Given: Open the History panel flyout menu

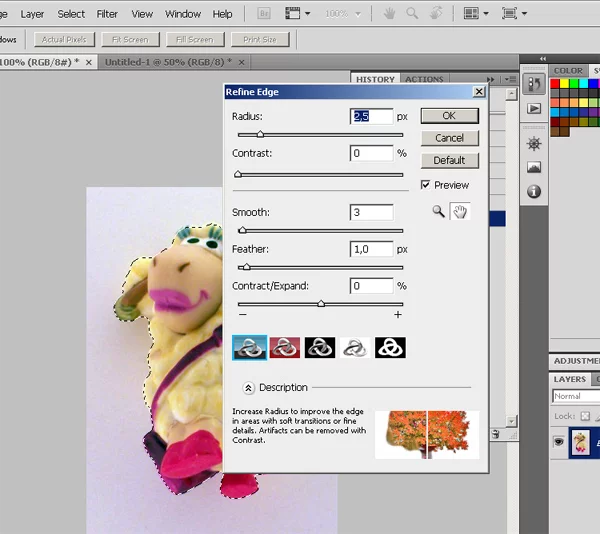Looking at the screenshot, I should 510,79.
